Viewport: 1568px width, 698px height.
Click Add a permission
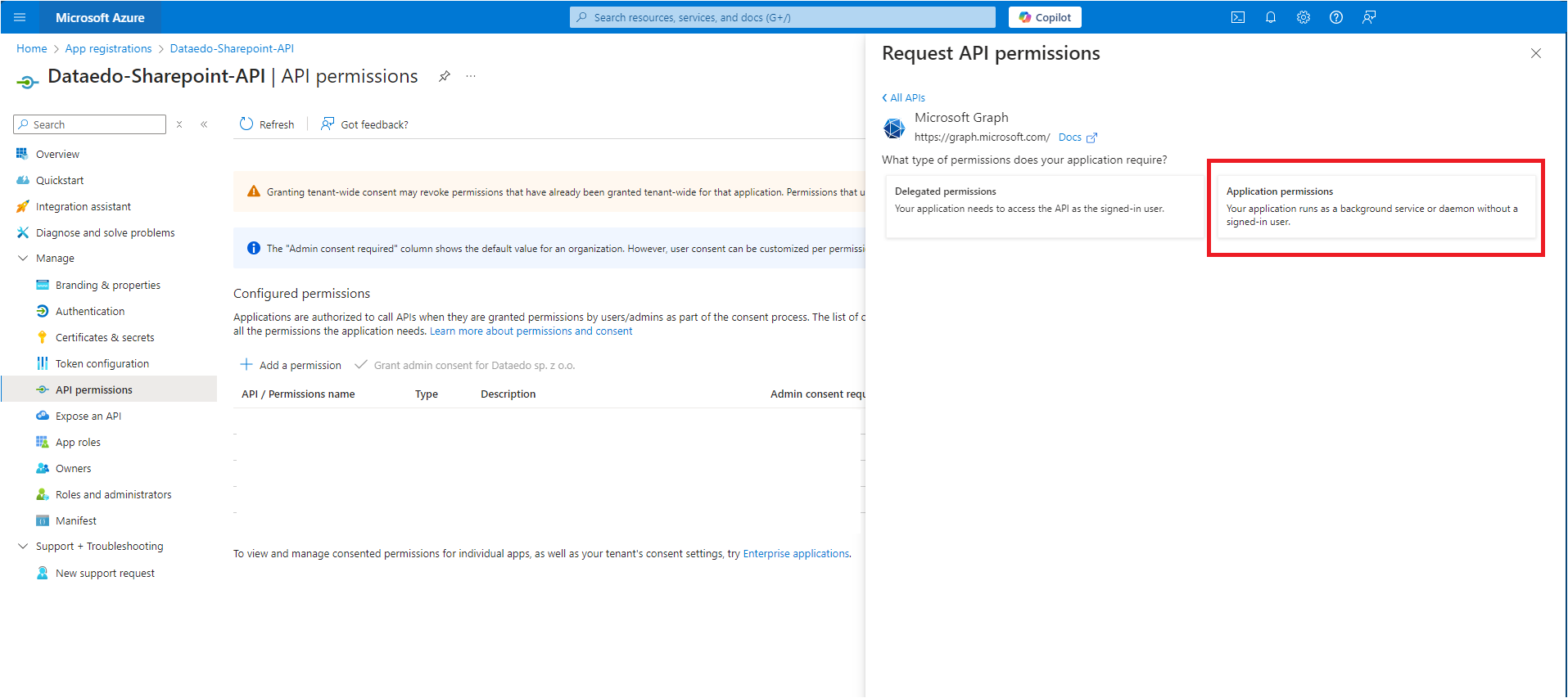pyautogui.click(x=291, y=365)
